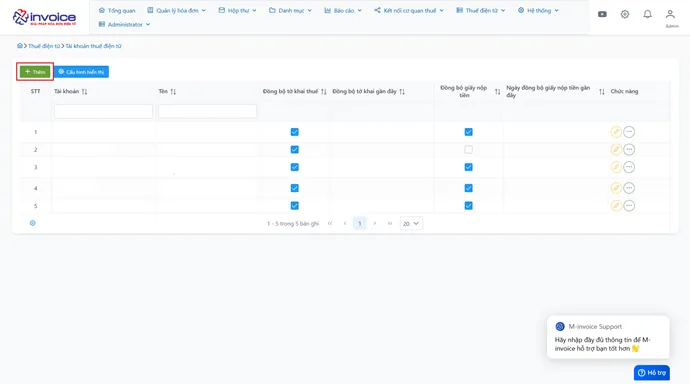Toggle row 5 Đồng bộ giấy nộp tiền checkbox

468,205
